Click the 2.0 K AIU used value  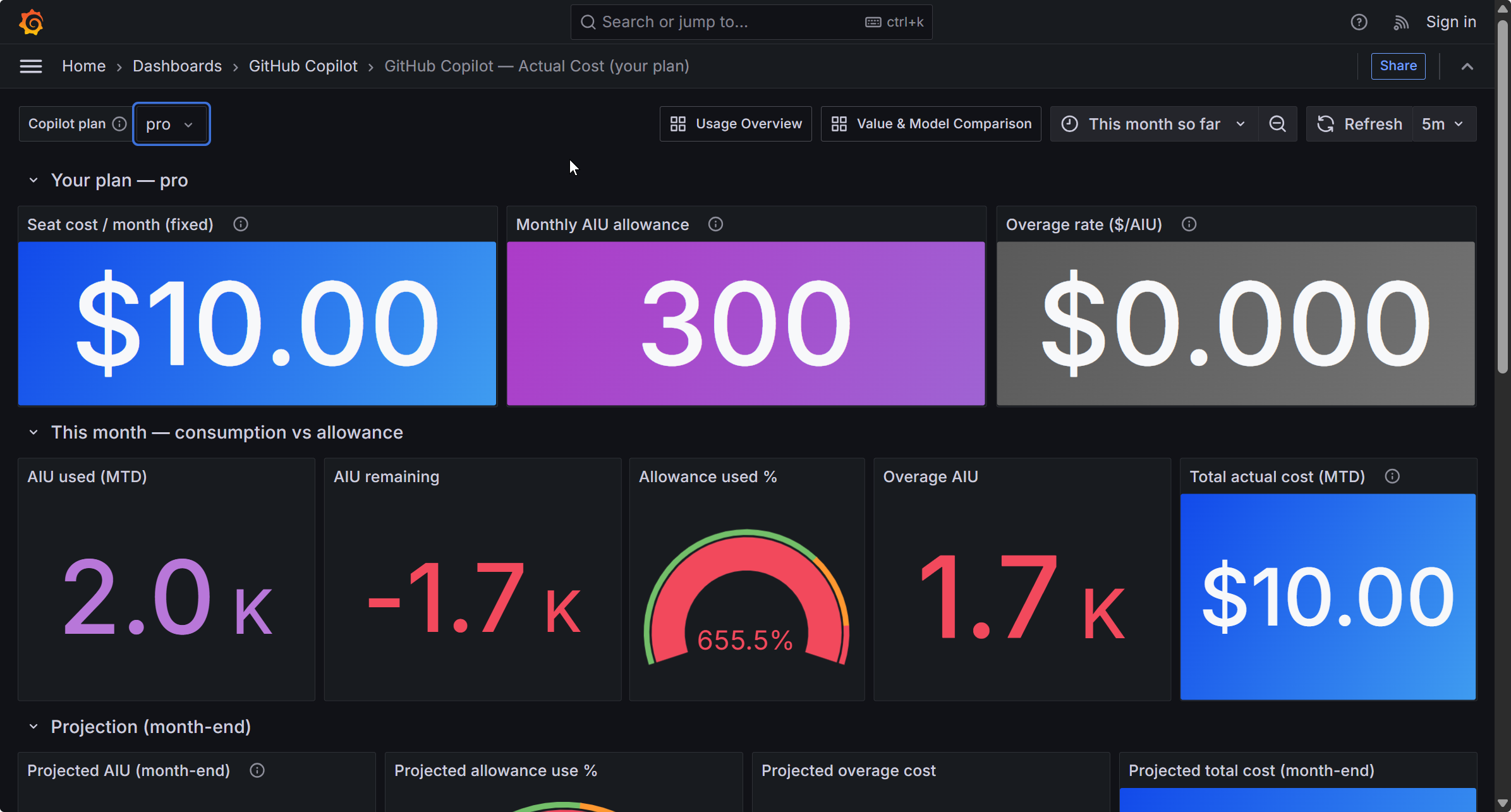(x=167, y=597)
